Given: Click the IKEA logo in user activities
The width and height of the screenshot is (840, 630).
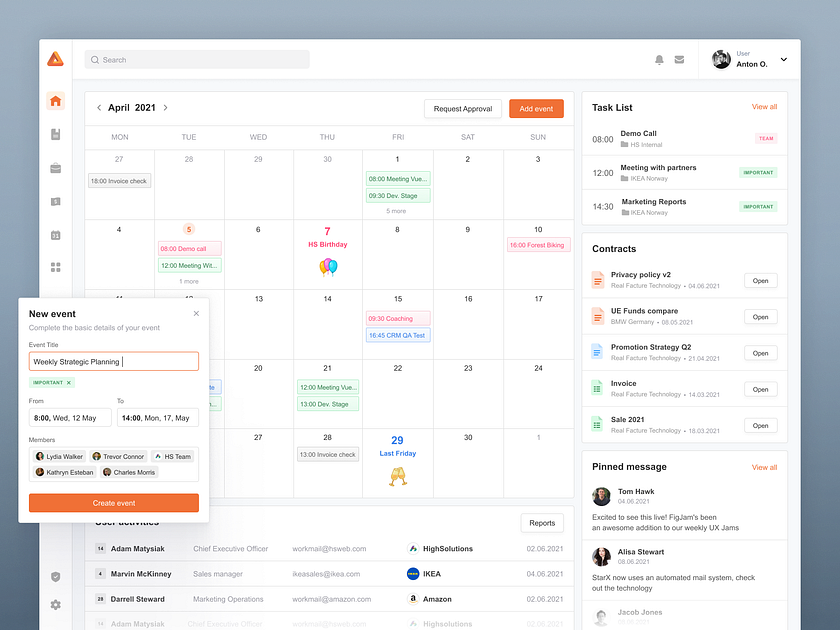Looking at the screenshot, I should (412, 574).
